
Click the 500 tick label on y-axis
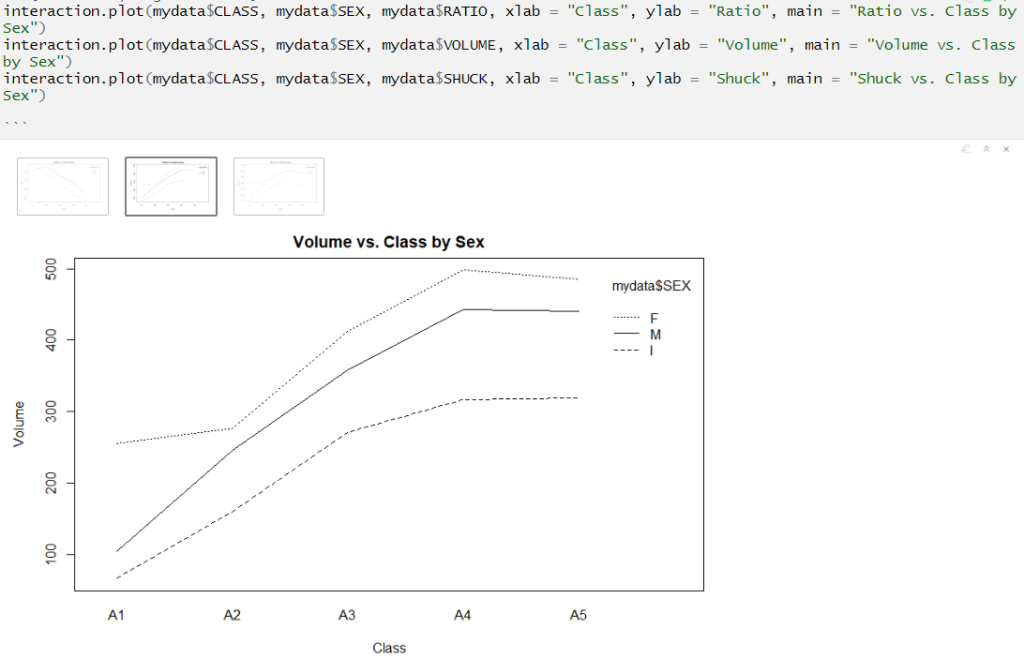(x=53, y=269)
